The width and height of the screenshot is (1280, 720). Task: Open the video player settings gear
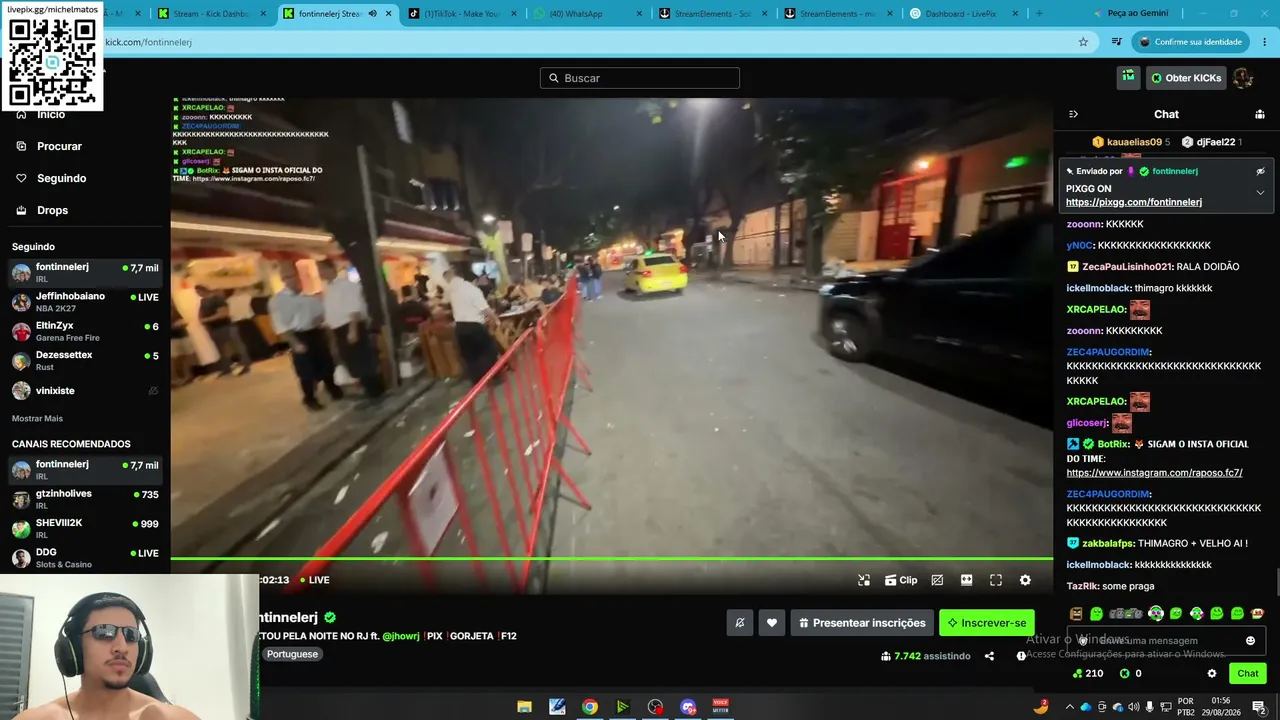pos(1025,580)
